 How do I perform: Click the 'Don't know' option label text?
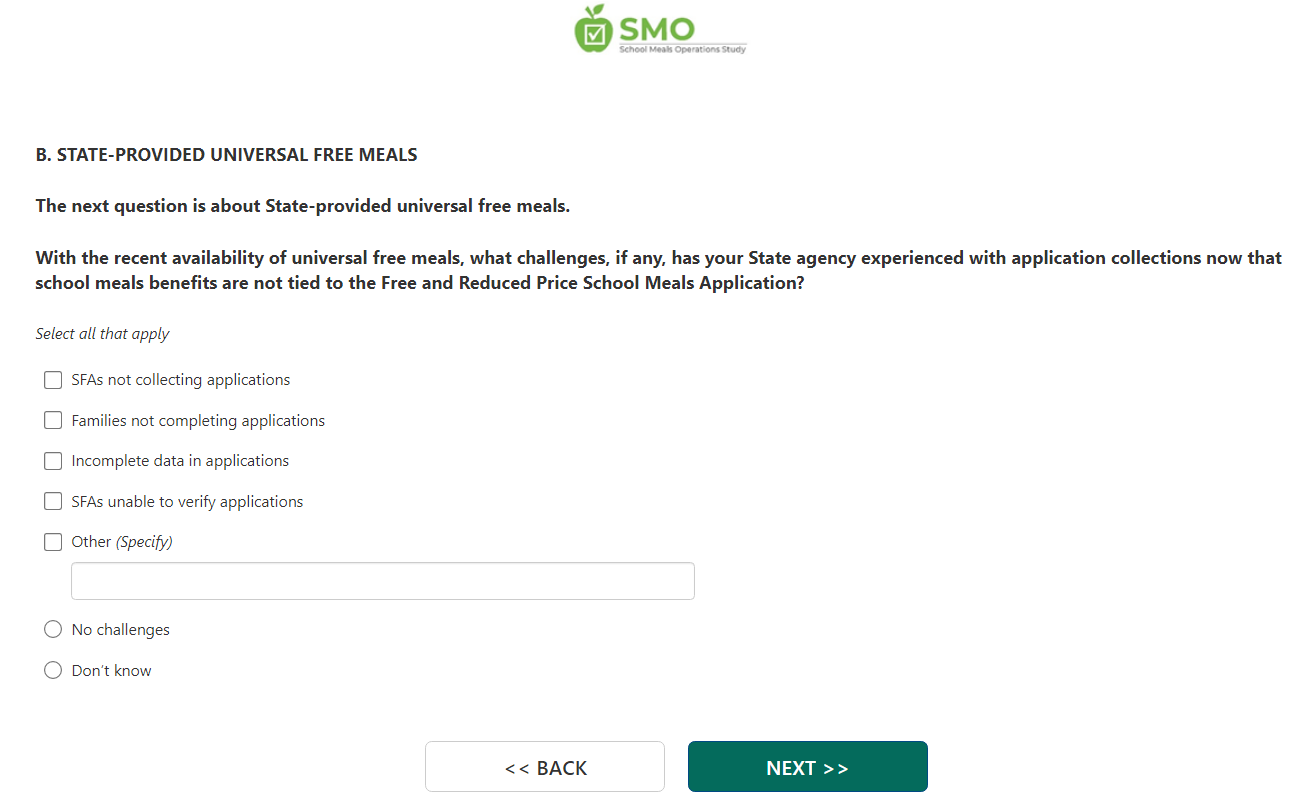pos(111,671)
